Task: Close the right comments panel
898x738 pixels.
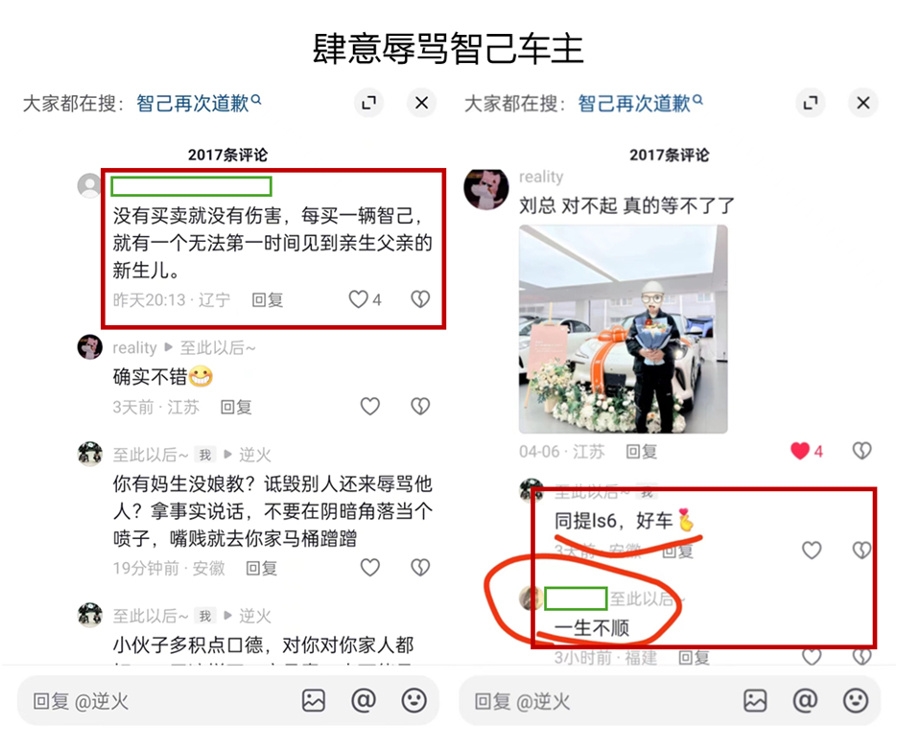Action: (863, 103)
